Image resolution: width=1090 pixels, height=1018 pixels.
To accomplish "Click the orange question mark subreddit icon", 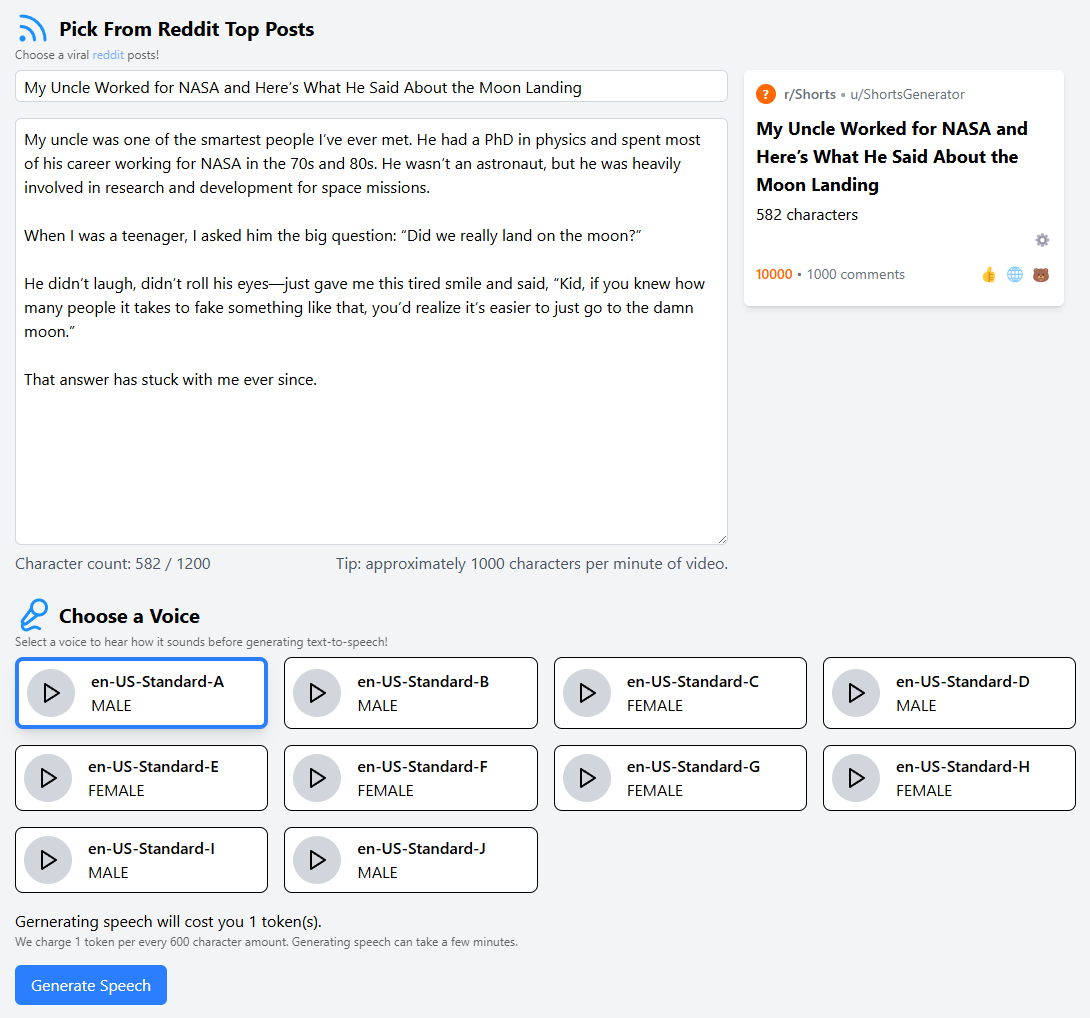I will pyautogui.click(x=766, y=94).
